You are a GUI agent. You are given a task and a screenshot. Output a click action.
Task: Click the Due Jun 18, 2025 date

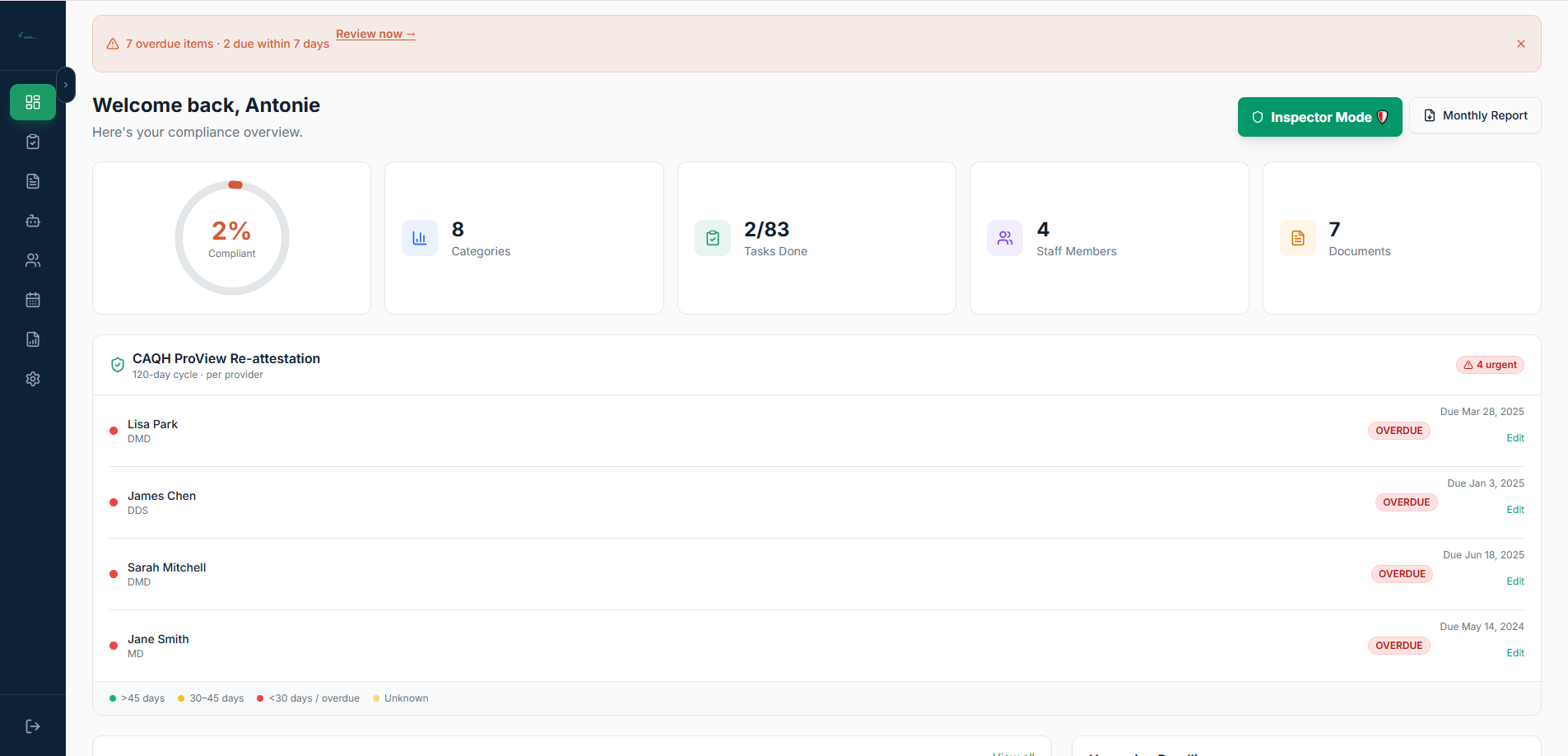pos(1483,555)
